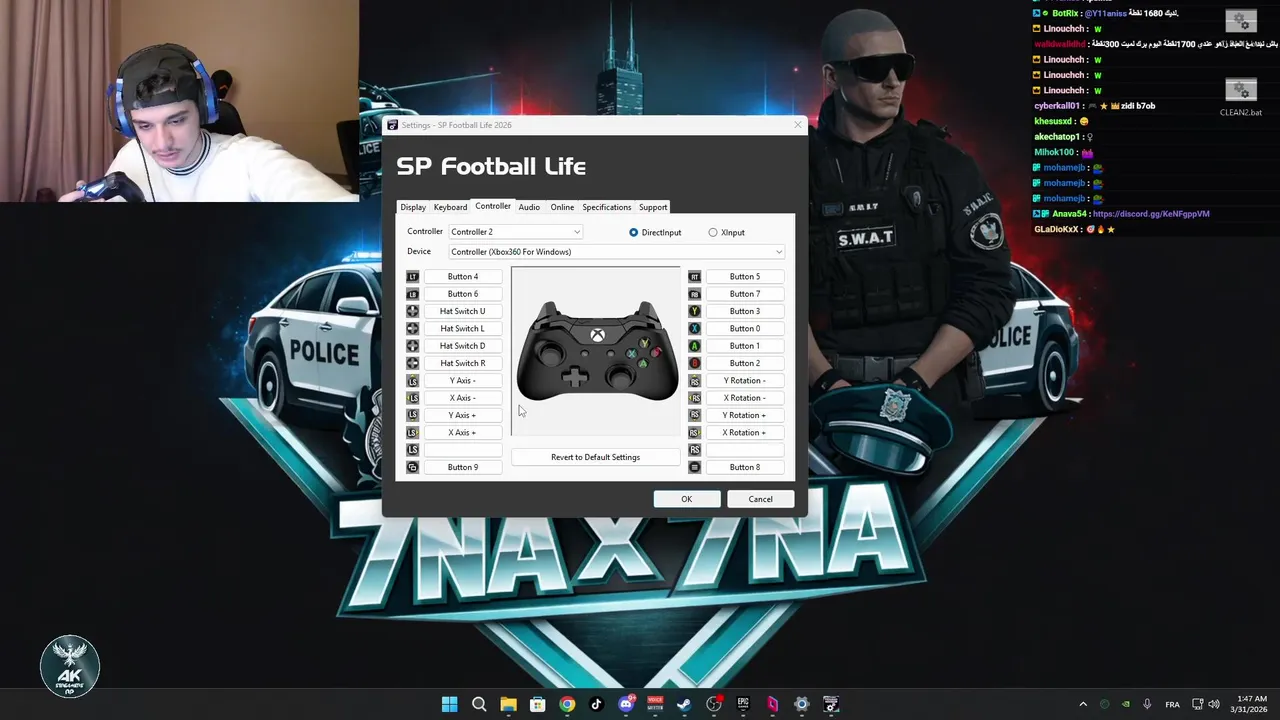Image resolution: width=1280 pixels, height=720 pixels.
Task: Click the empty left stick press mapping field
Action: (462, 450)
